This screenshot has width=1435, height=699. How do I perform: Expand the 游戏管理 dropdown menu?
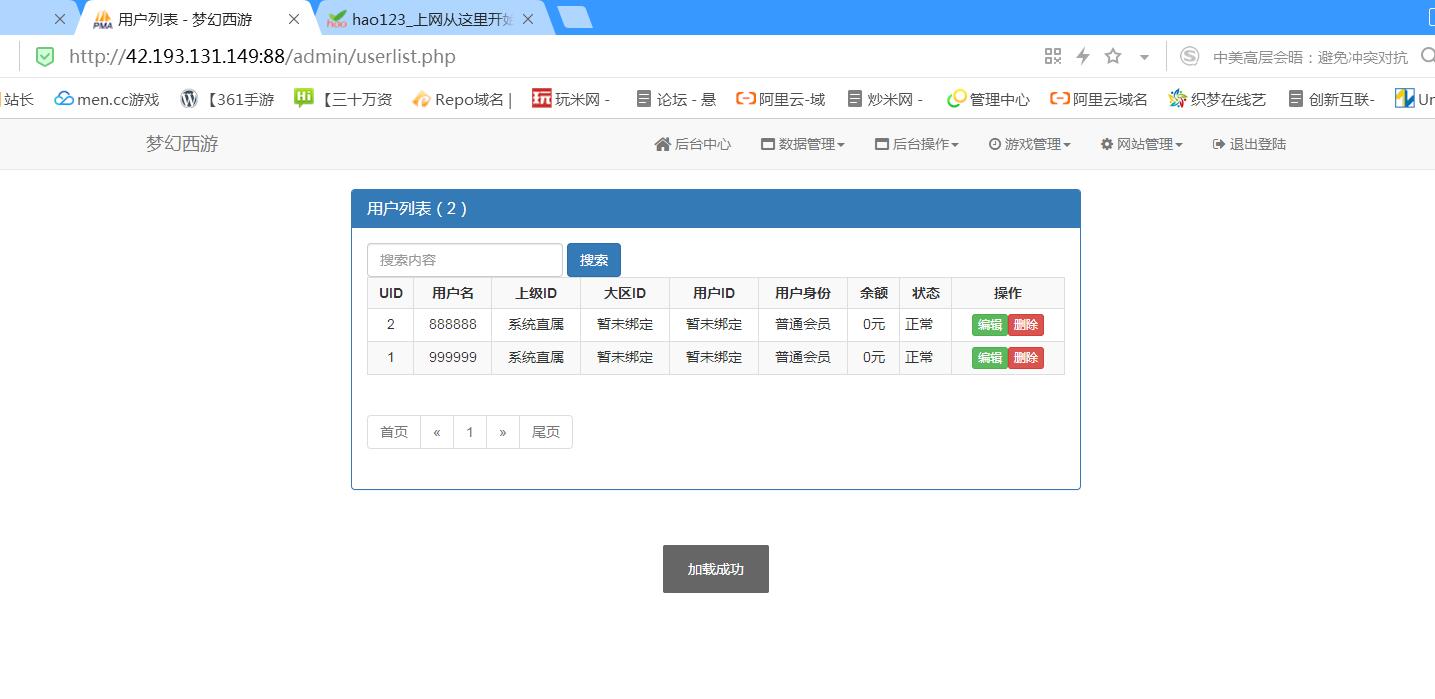(1030, 144)
